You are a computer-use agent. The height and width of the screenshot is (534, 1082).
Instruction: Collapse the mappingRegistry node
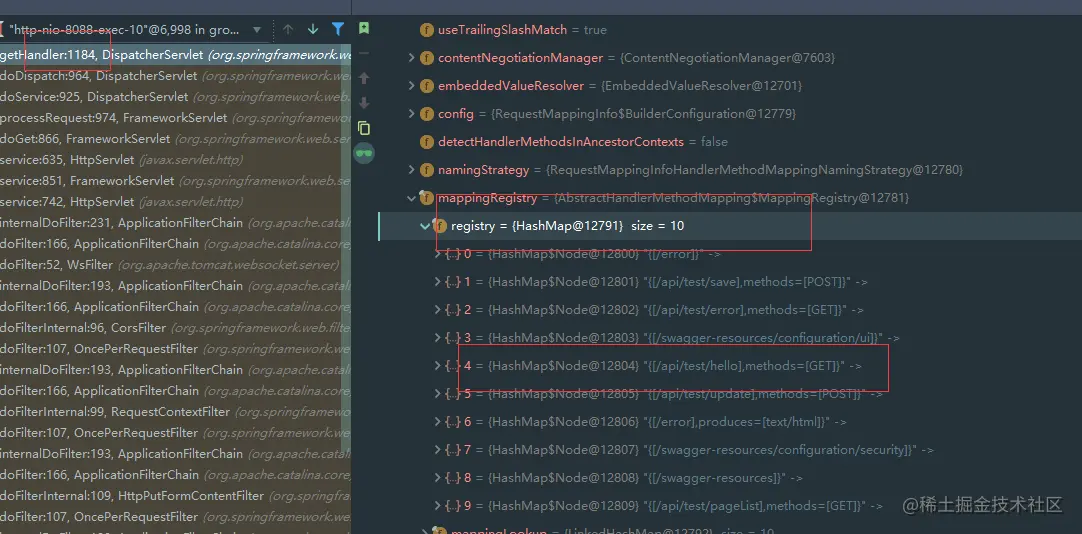coord(412,198)
